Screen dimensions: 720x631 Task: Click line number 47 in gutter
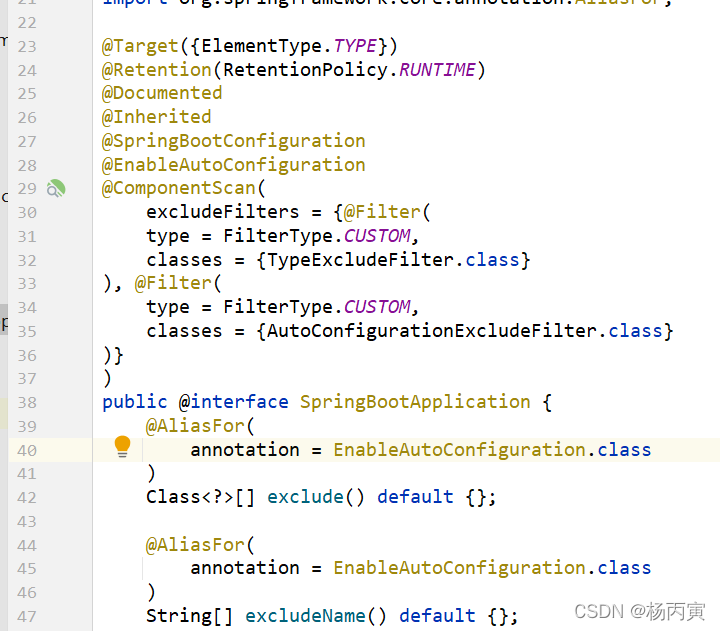pos(27,616)
